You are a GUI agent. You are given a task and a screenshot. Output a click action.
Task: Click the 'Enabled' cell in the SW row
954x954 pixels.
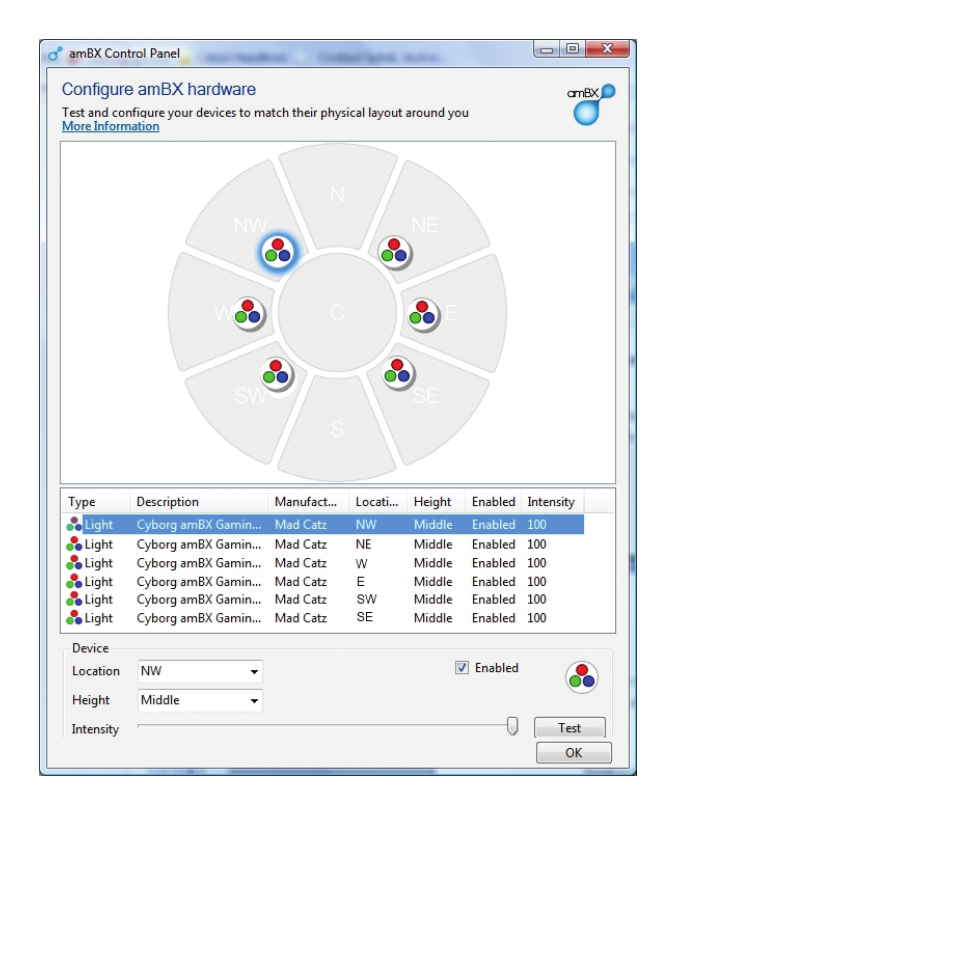(493, 599)
